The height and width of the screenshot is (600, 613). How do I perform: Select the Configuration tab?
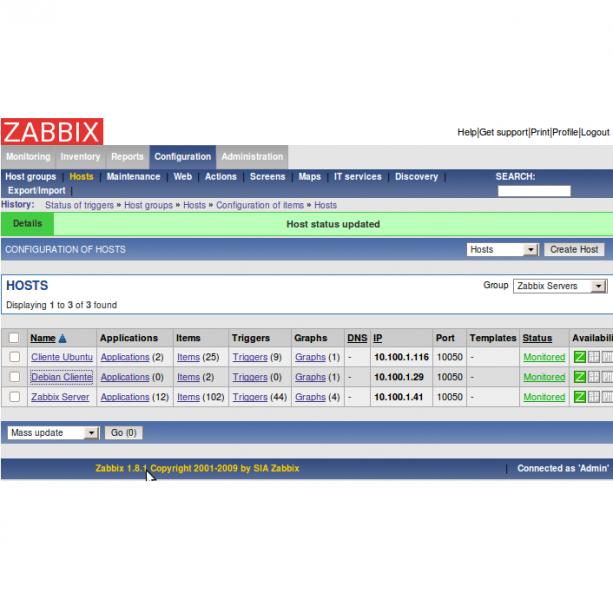pos(183,157)
